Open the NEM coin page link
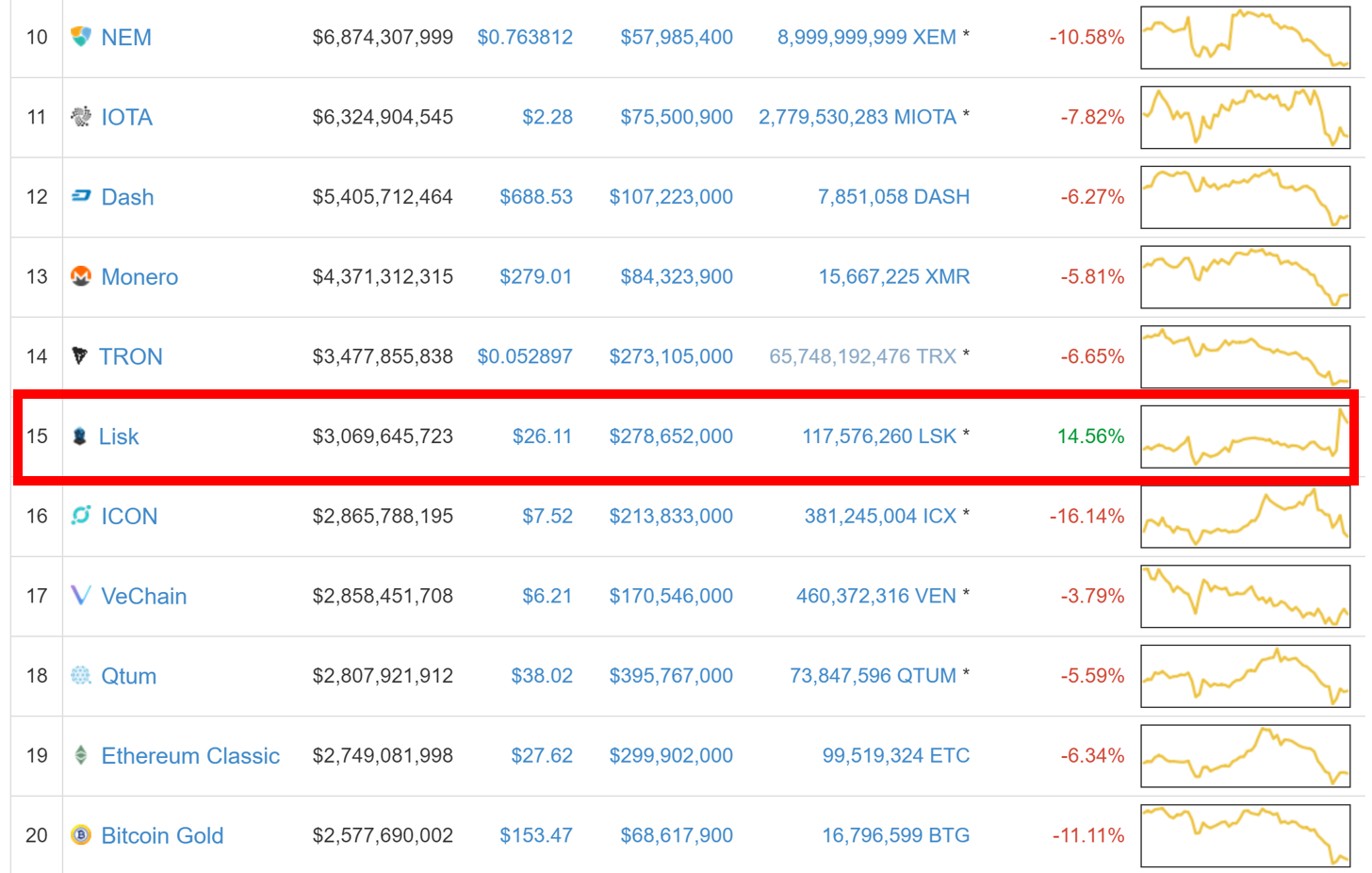1372x873 pixels. [x=126, y=37]
